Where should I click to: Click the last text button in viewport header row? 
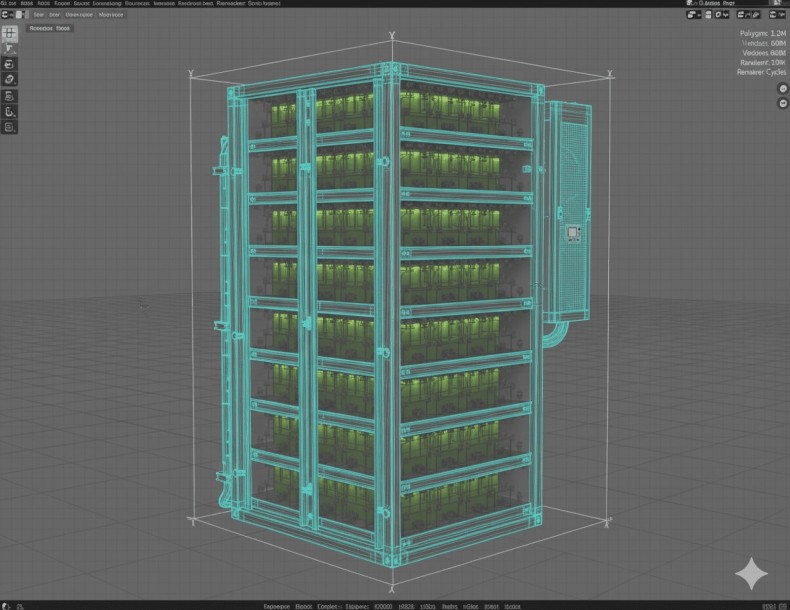[x=110, y=15]
